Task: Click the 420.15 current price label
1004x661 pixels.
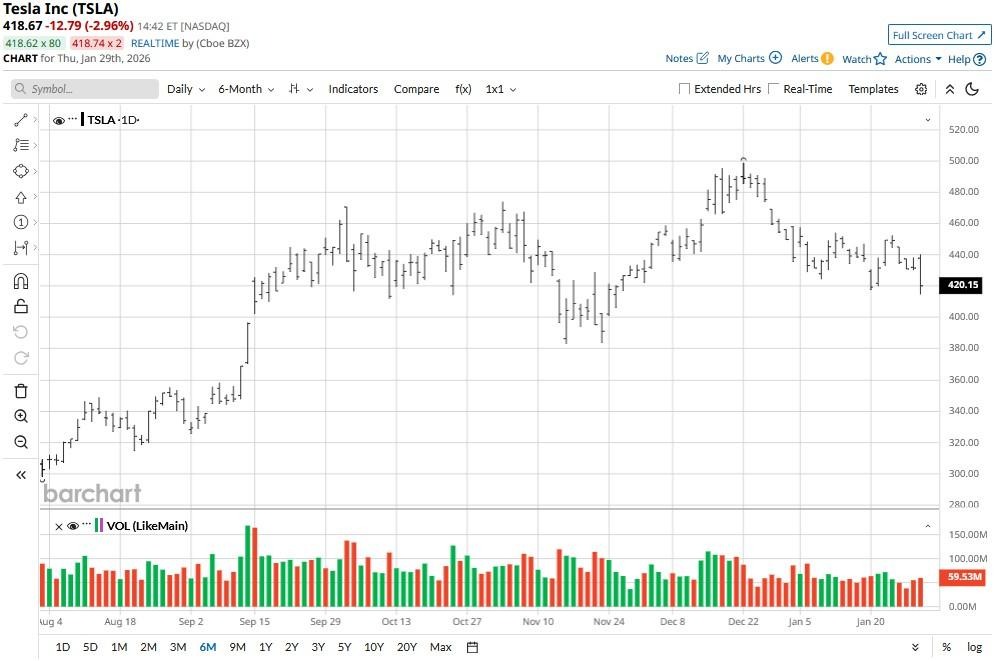Action: [x=960, y=285]
